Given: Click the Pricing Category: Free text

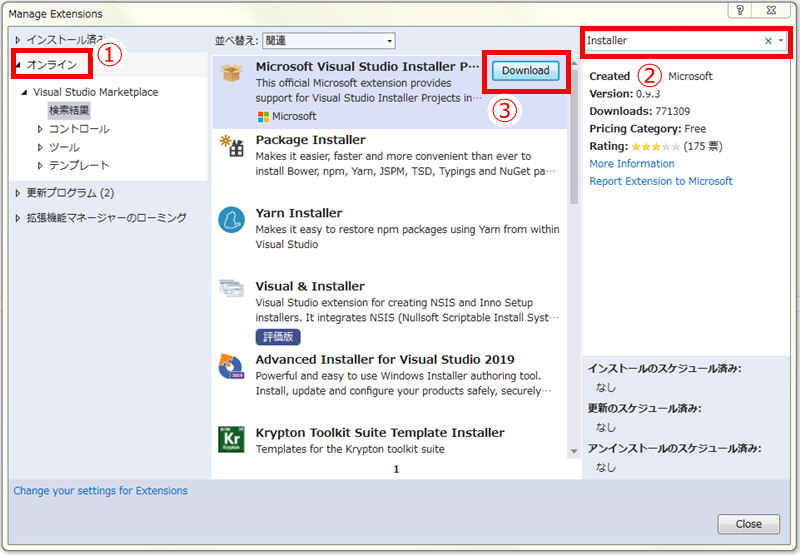Looking at the screenshot, I should click(x=647, y=129).
